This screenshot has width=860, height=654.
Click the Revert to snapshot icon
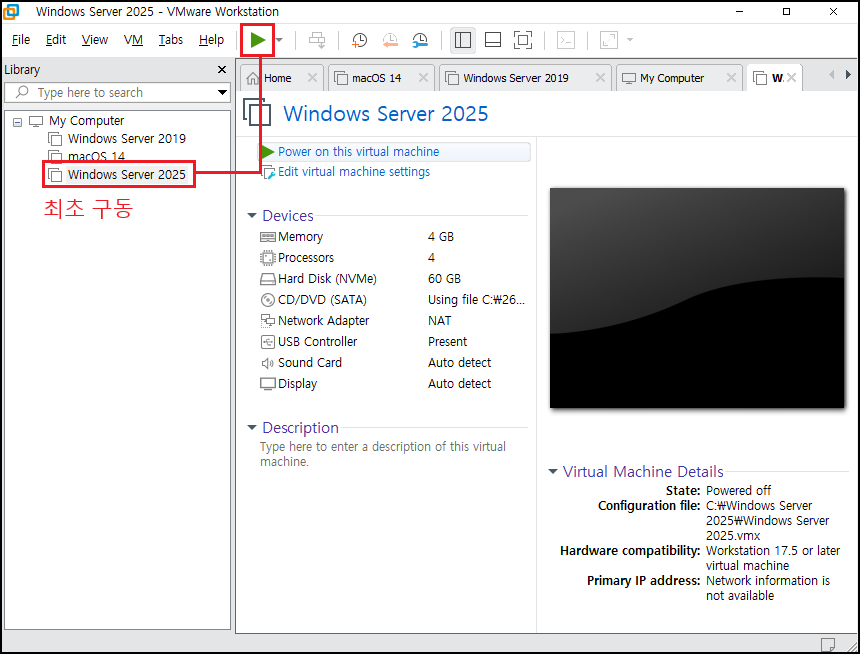click(x=390, y=40)
